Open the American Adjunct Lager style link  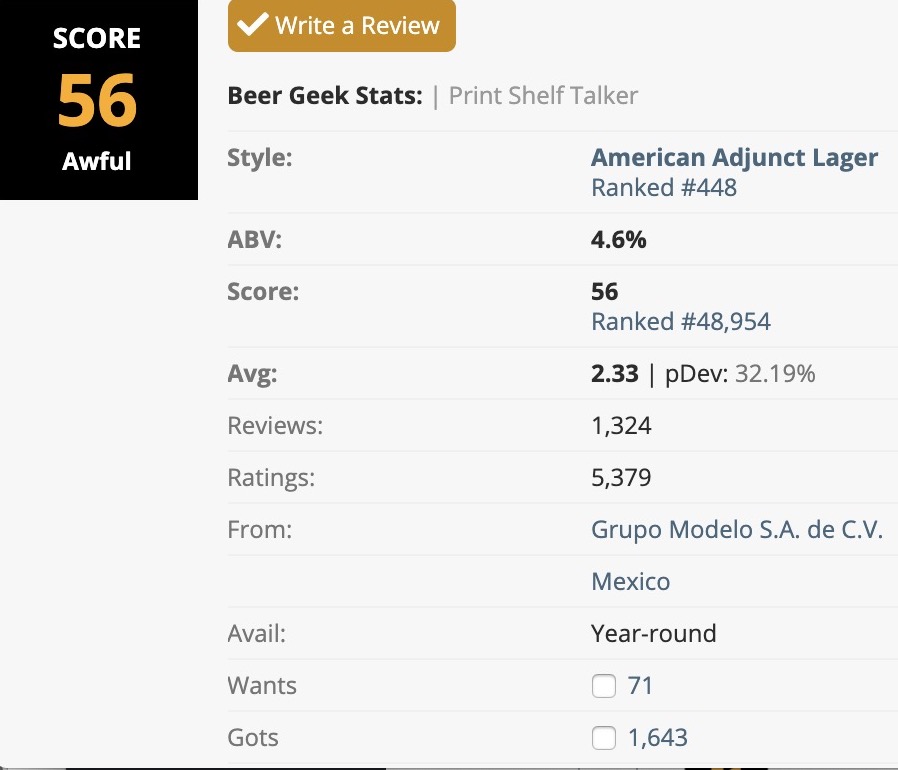point(734,157)
